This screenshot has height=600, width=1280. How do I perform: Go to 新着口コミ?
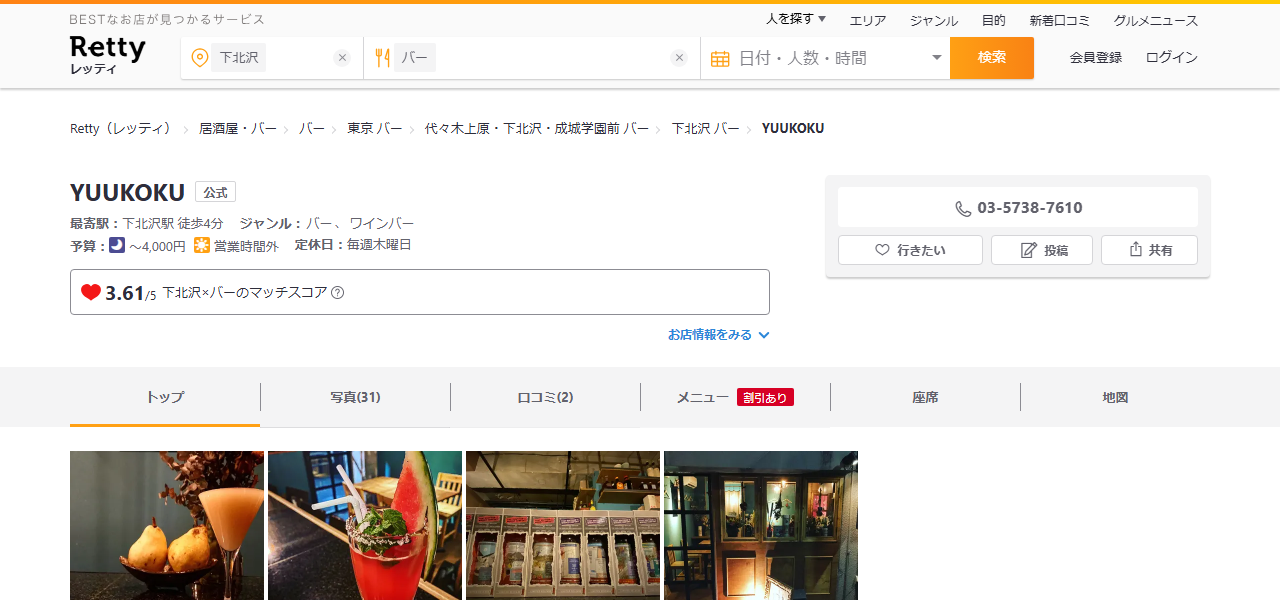click(1060, 20)
